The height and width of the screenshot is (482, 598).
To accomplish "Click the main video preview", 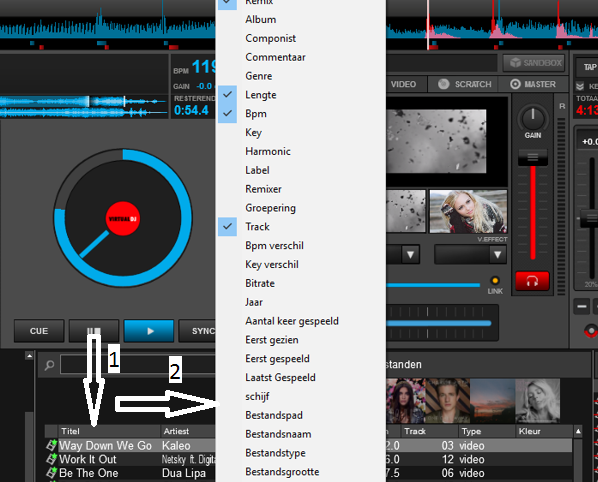I will click(x=436, y=141).
